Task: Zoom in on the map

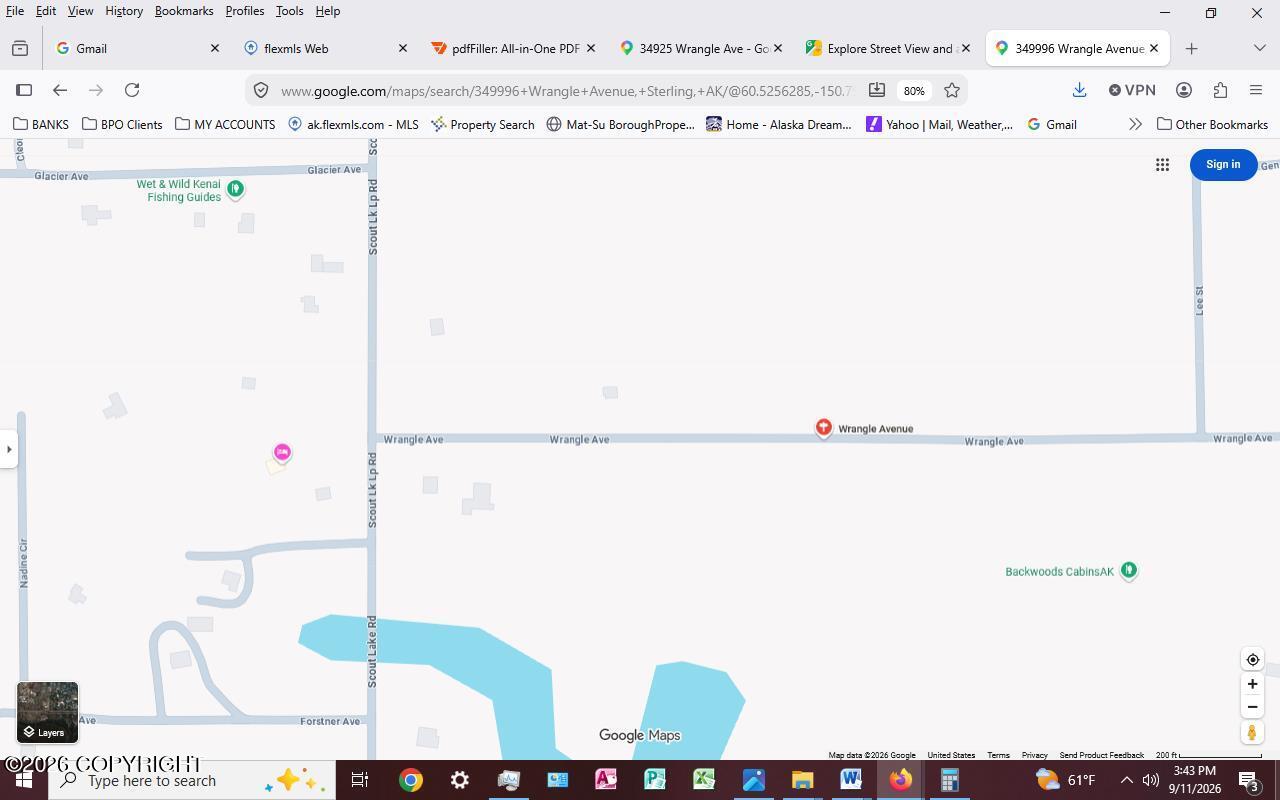Action: coord(1252,684)
